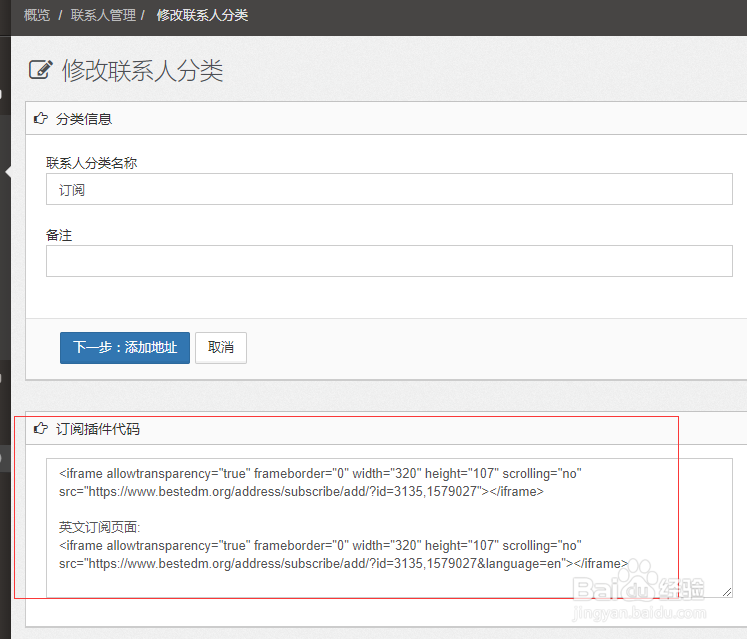The height and width of the screenshot is (639, 747).
Task: Open the 概览 breadcrumb link
Action: click(x=37, y=15)
